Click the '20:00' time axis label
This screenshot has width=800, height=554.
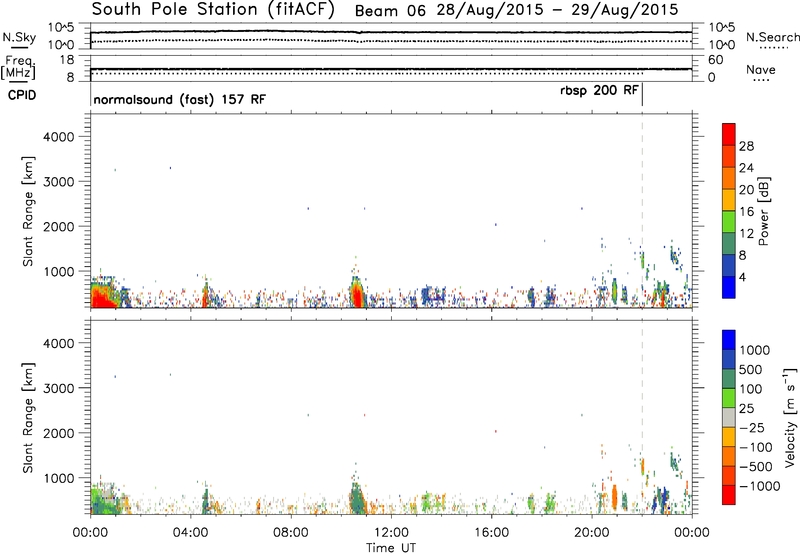click(x=591, y=533)
